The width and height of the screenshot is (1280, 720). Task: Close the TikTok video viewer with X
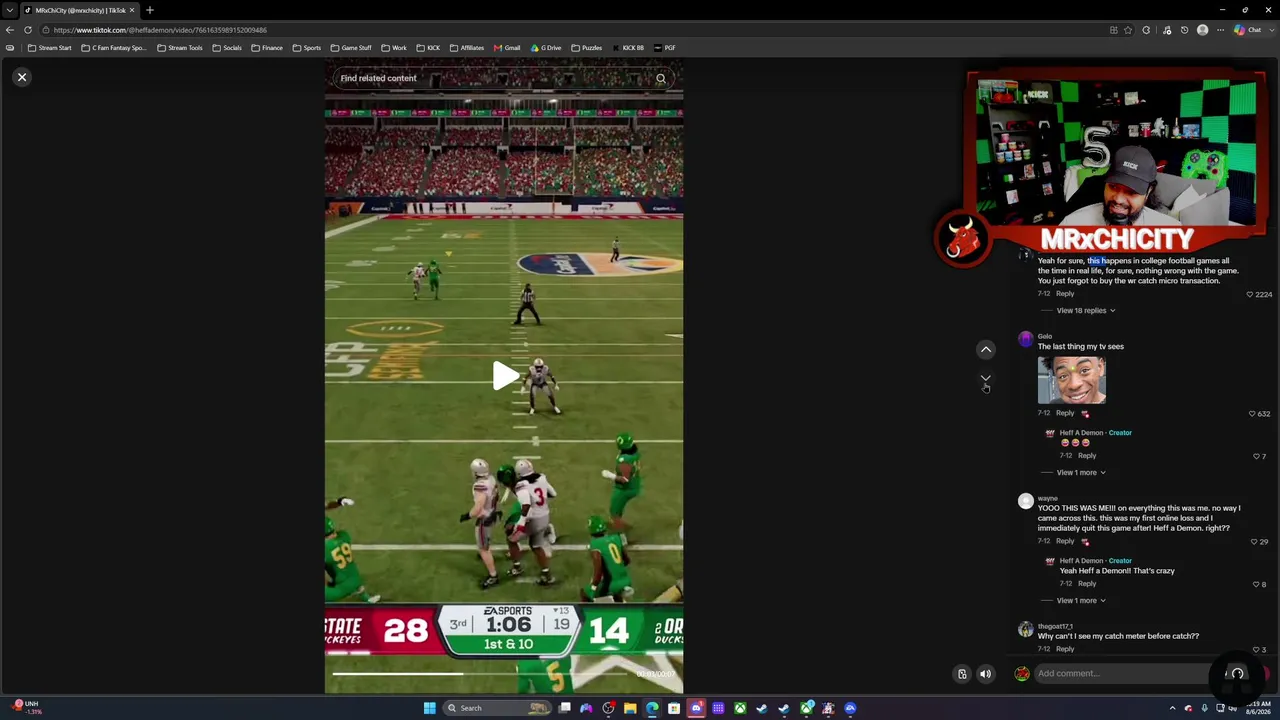pyautogui.click(x=22, y=77)
